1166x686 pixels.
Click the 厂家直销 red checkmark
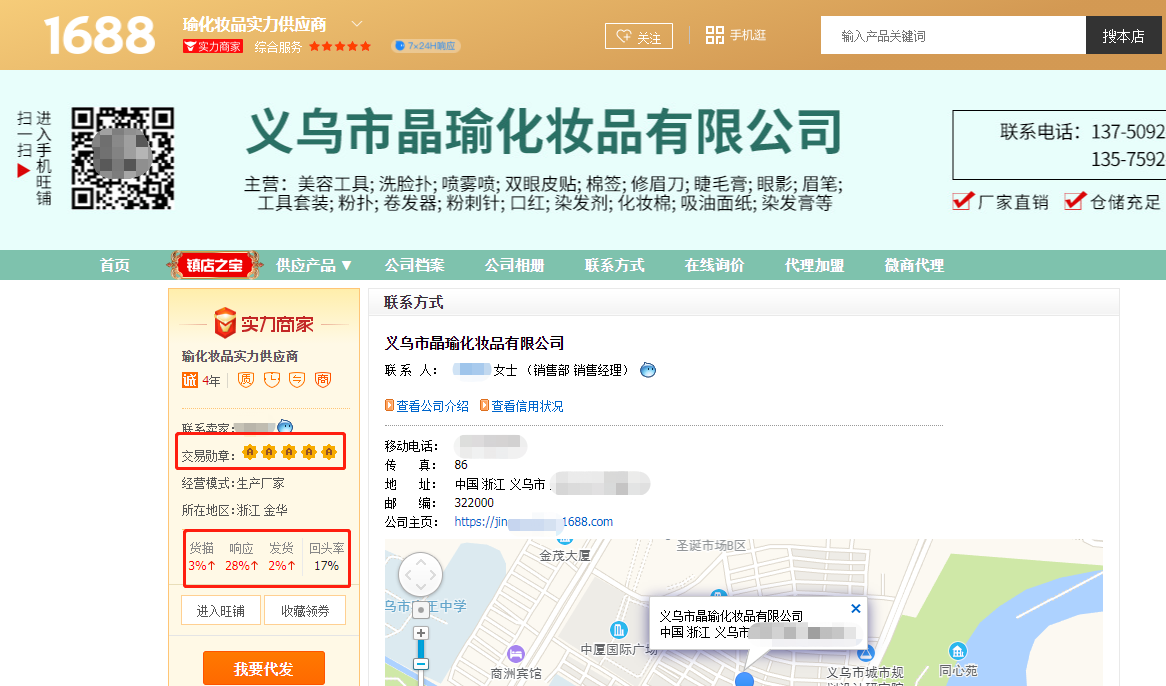tap(962, 201)
